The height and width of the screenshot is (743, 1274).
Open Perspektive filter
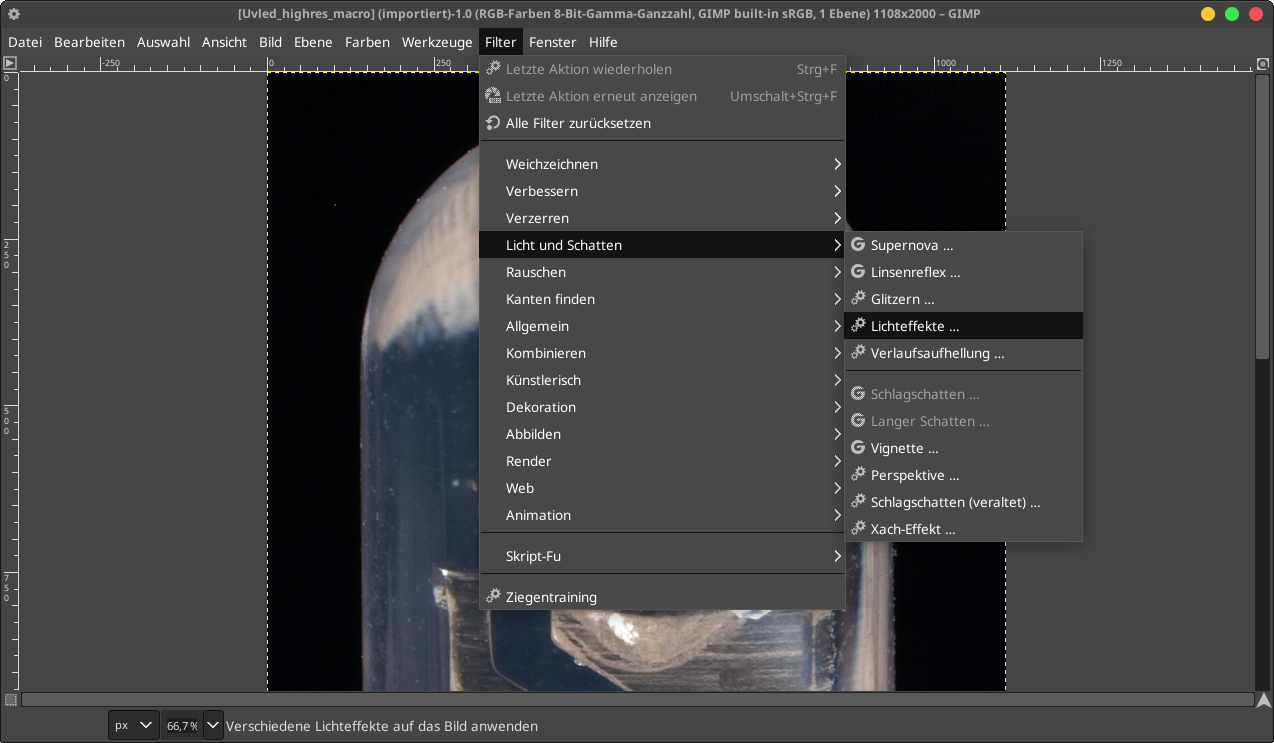tap(963, 475)
